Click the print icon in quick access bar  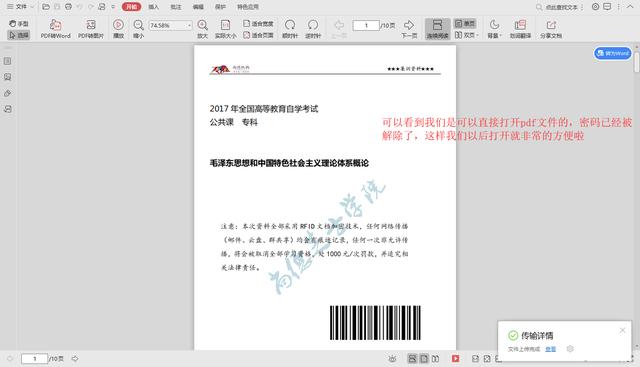[x=68, y=7]
